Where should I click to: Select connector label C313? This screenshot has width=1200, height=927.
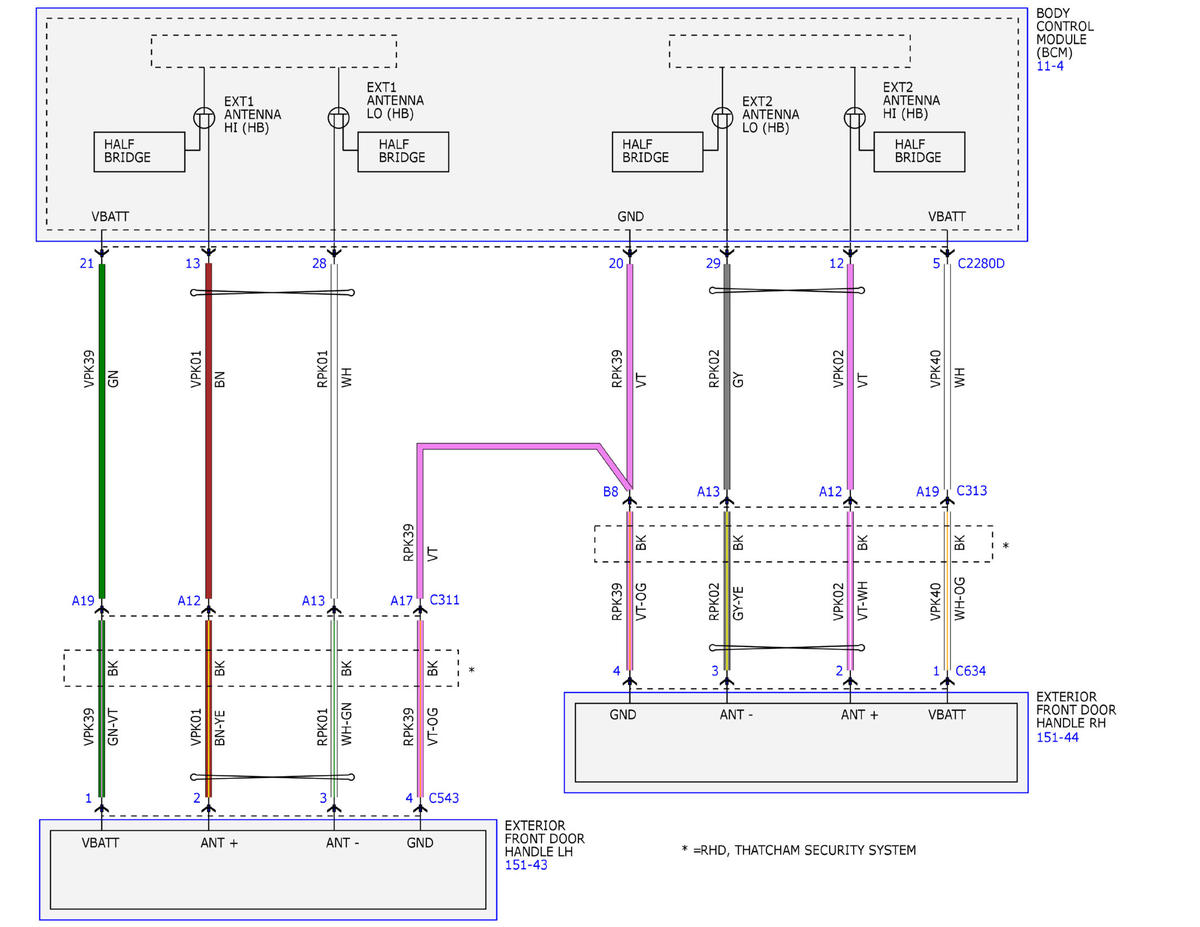(x=972, y=491)
